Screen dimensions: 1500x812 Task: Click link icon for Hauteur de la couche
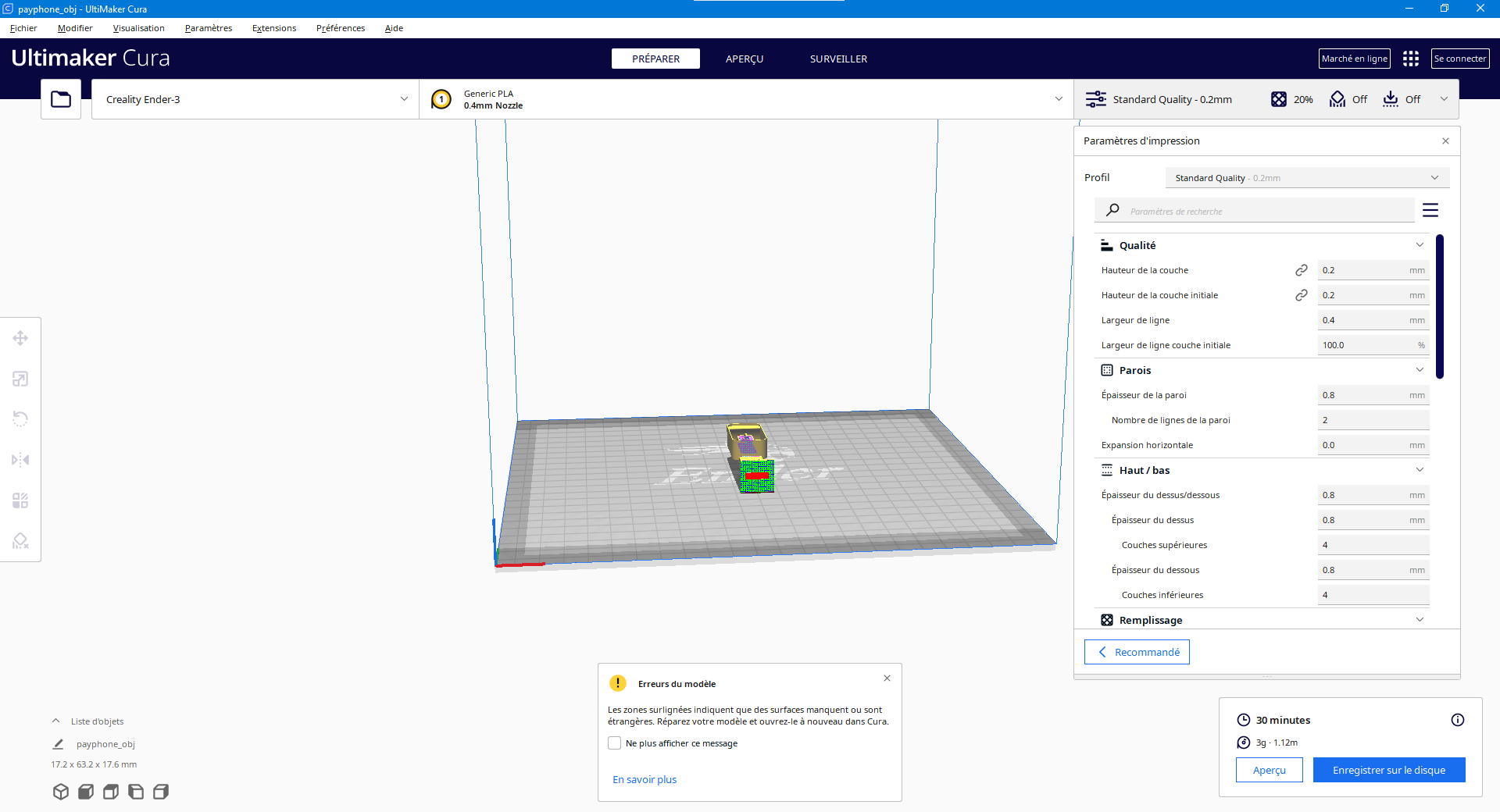1302,270
